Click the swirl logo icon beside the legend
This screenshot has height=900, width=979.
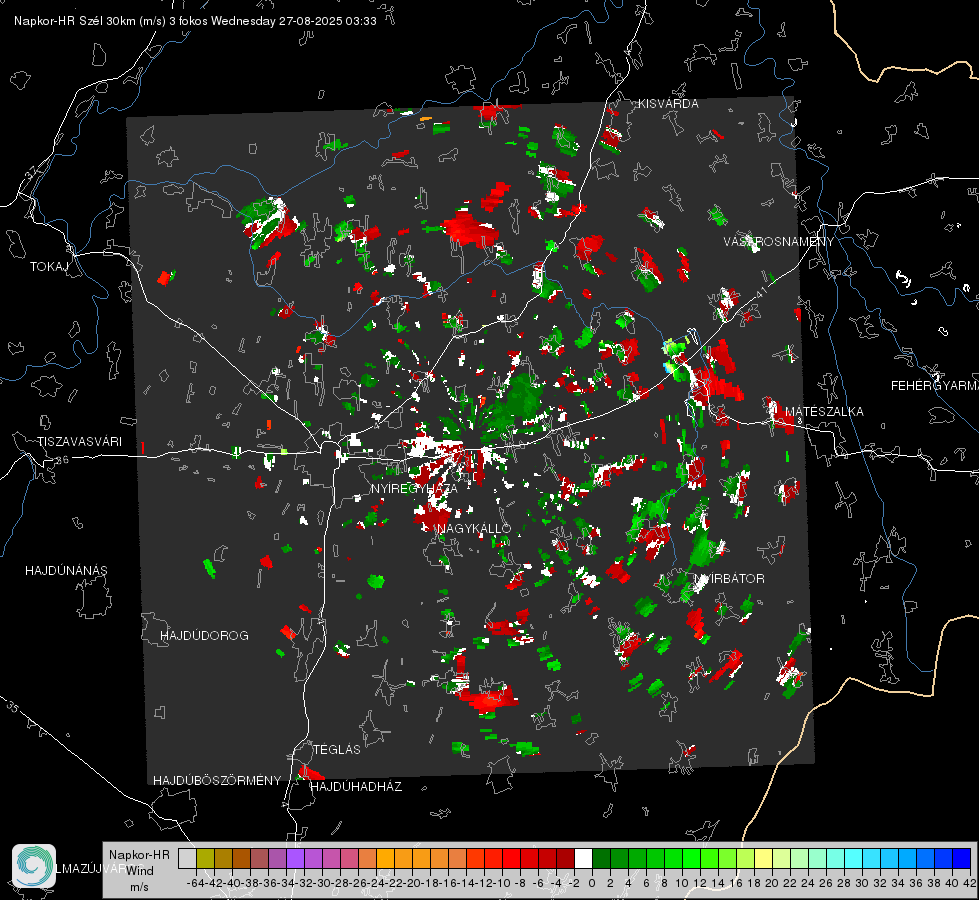pyautogui.click(x=34, y=866)
